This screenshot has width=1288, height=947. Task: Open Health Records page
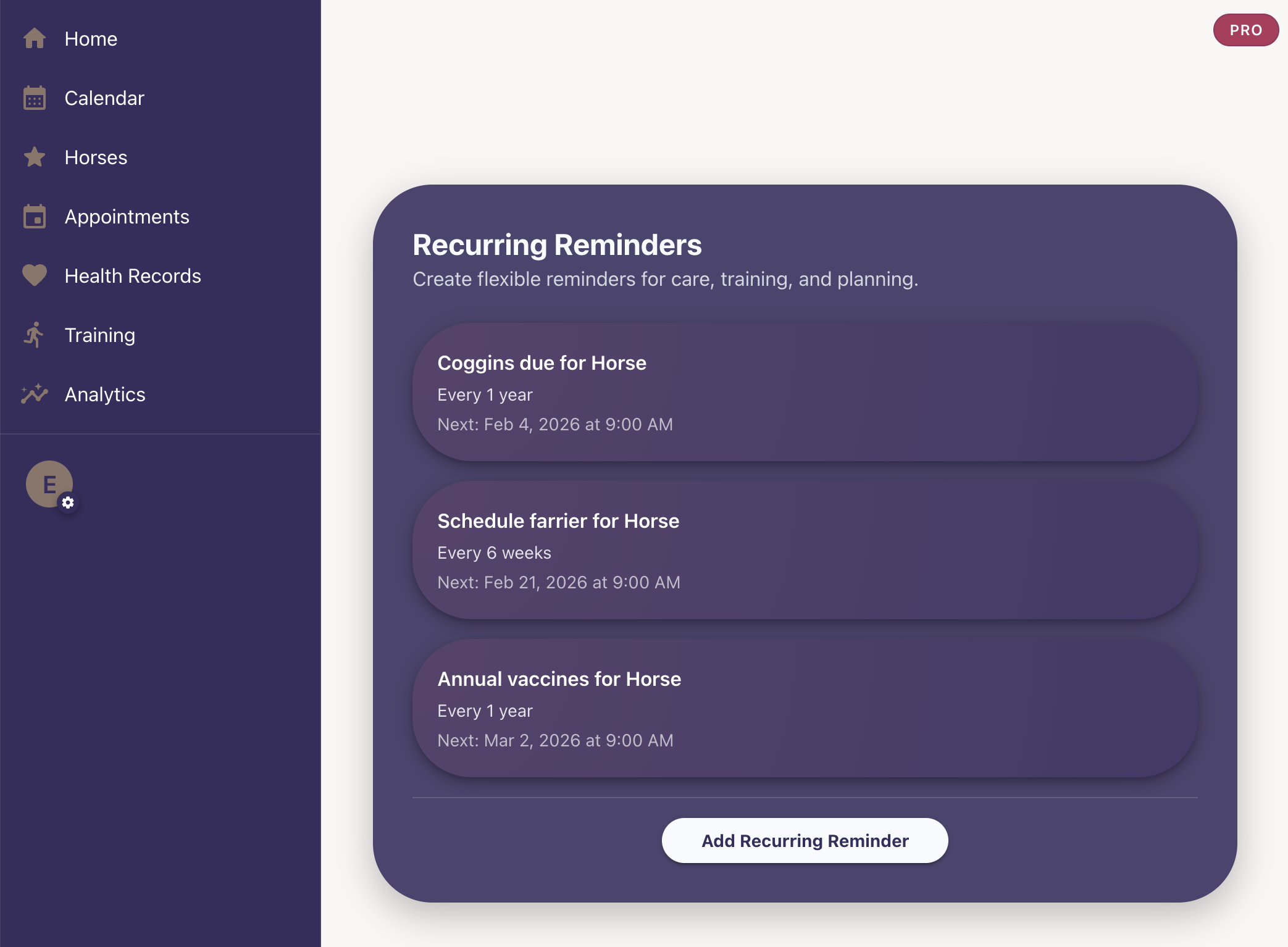click(x=133, y=276)
